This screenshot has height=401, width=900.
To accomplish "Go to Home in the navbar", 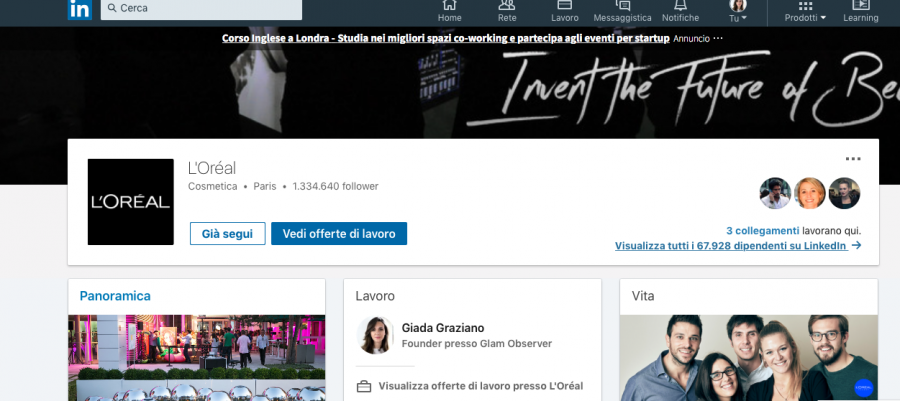I will pyautogui.click(x=449, y=11).
